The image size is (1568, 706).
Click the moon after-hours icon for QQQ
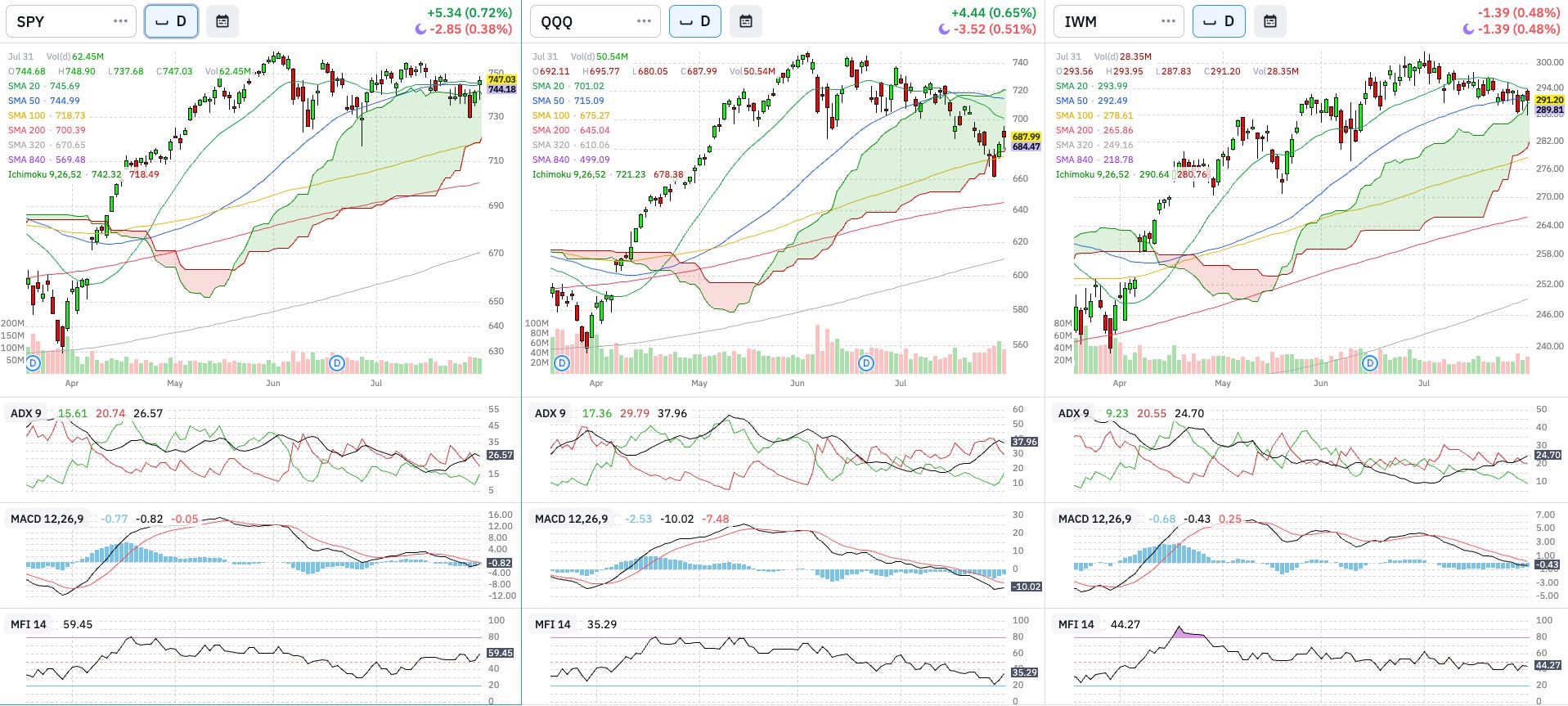[x=944, y=29]
